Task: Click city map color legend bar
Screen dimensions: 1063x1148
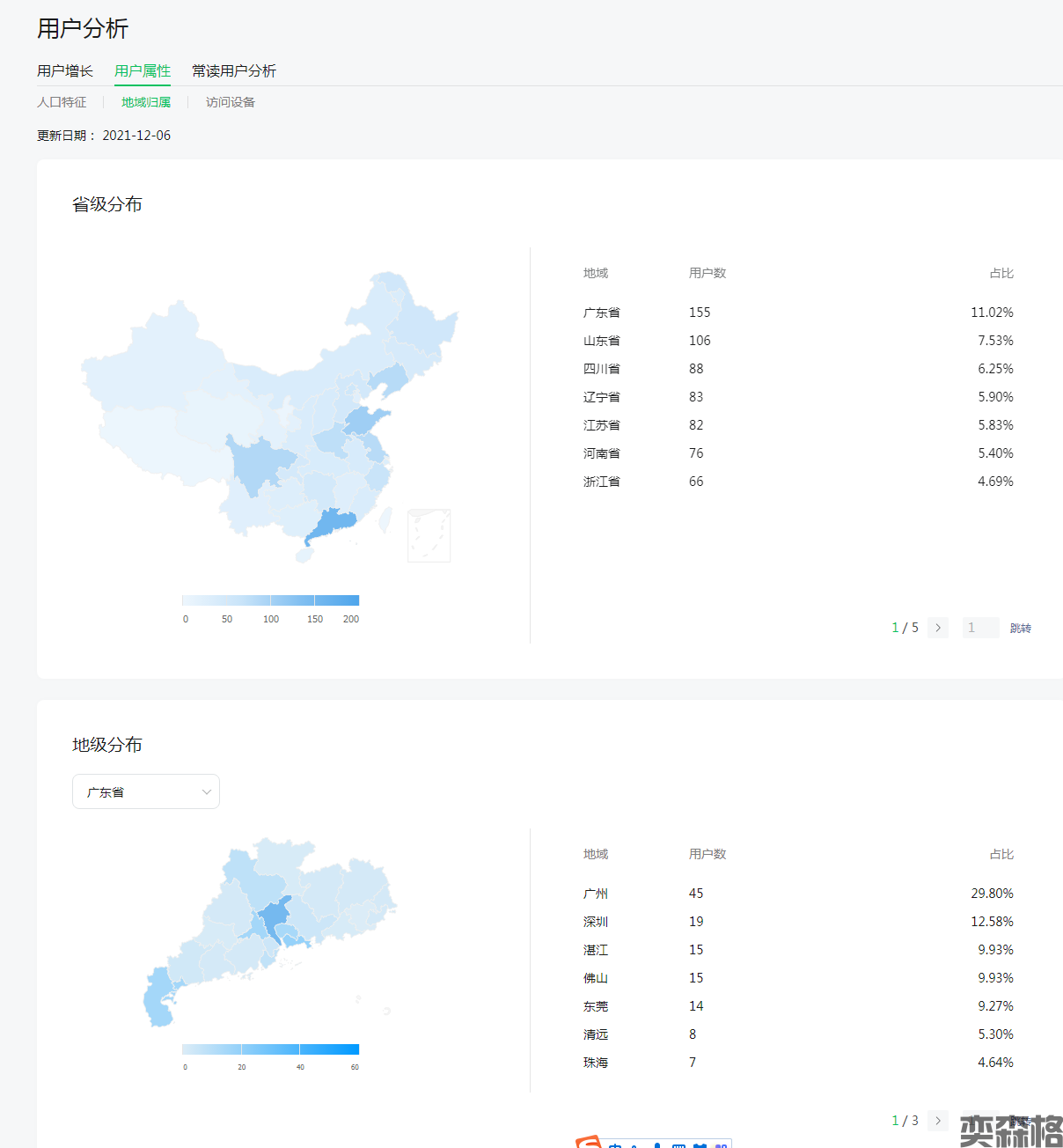Action: pos(270,1049)
